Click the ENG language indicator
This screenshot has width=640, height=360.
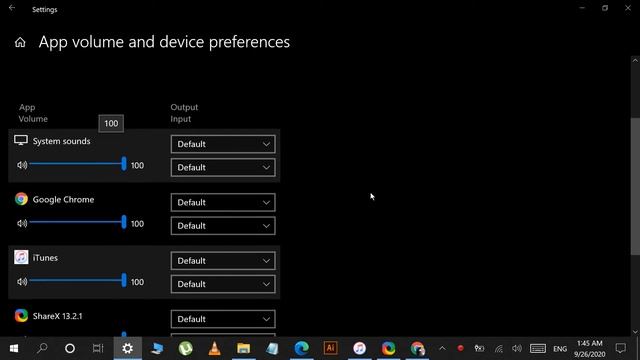[x=560, y=349]
